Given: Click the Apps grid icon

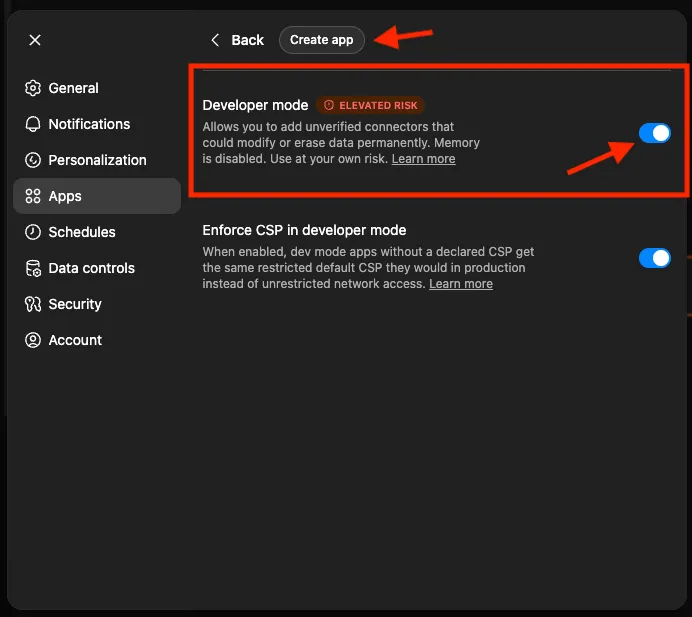Looking at the screenshot, I should tap(33, 196).
